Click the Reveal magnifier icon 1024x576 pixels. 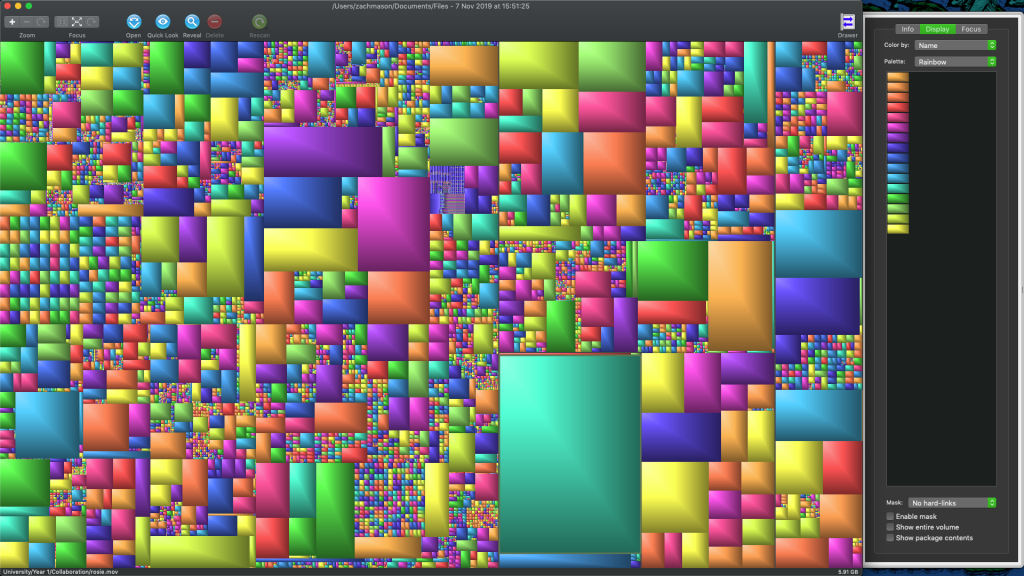click(192, 21)
